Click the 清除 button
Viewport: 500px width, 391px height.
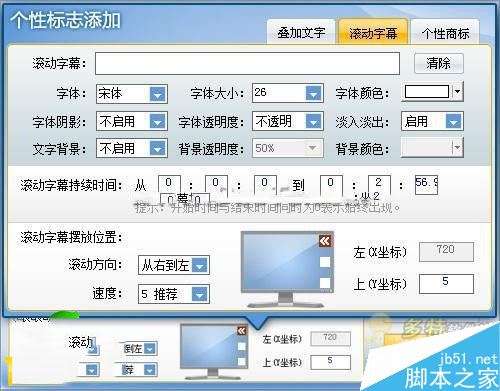pos(439,63)
